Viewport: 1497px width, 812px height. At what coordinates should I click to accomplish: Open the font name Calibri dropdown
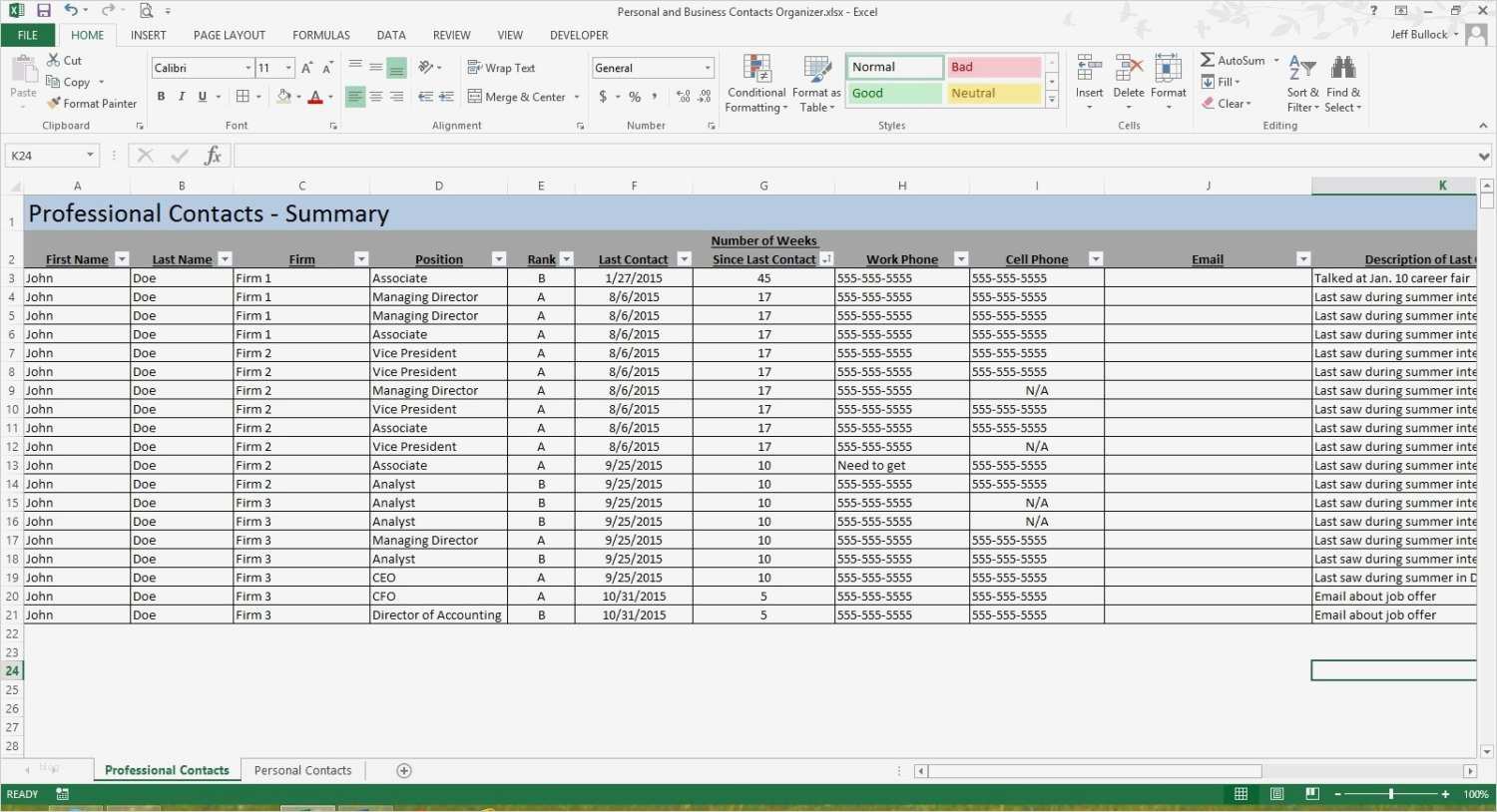coord(248,68)
